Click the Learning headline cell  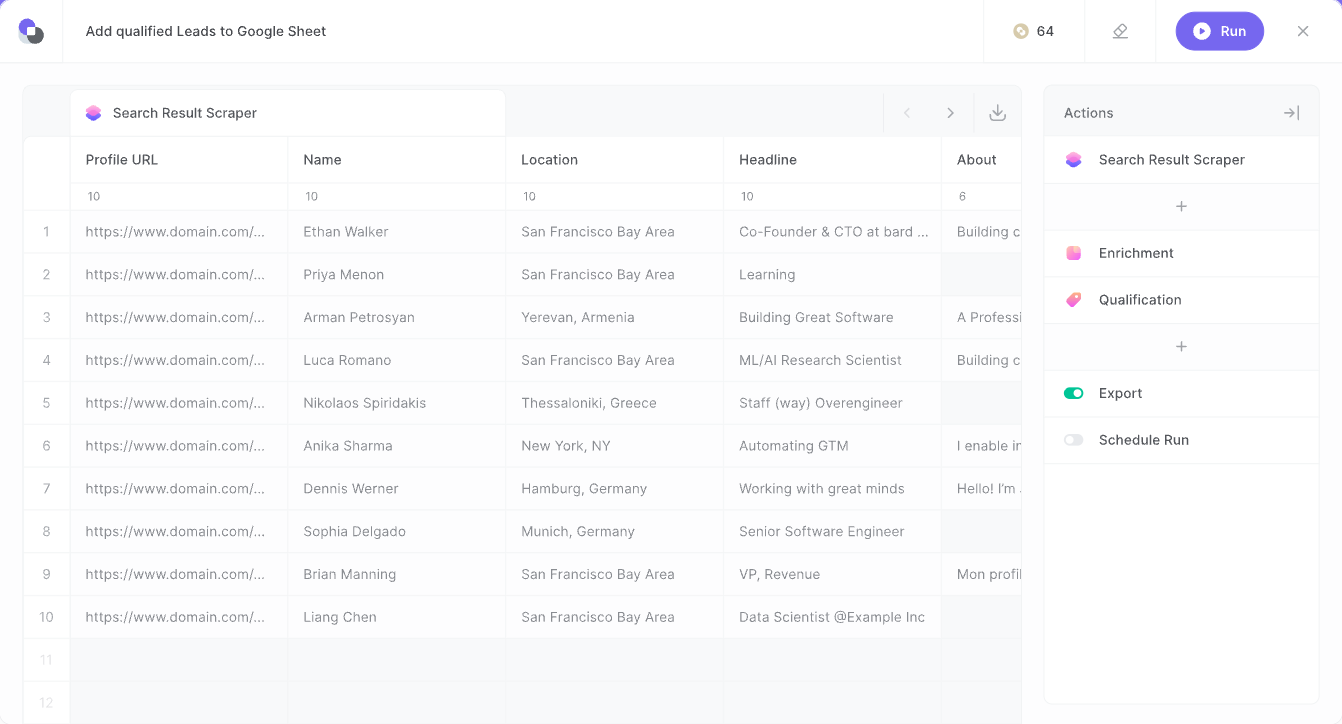point(833,275)
